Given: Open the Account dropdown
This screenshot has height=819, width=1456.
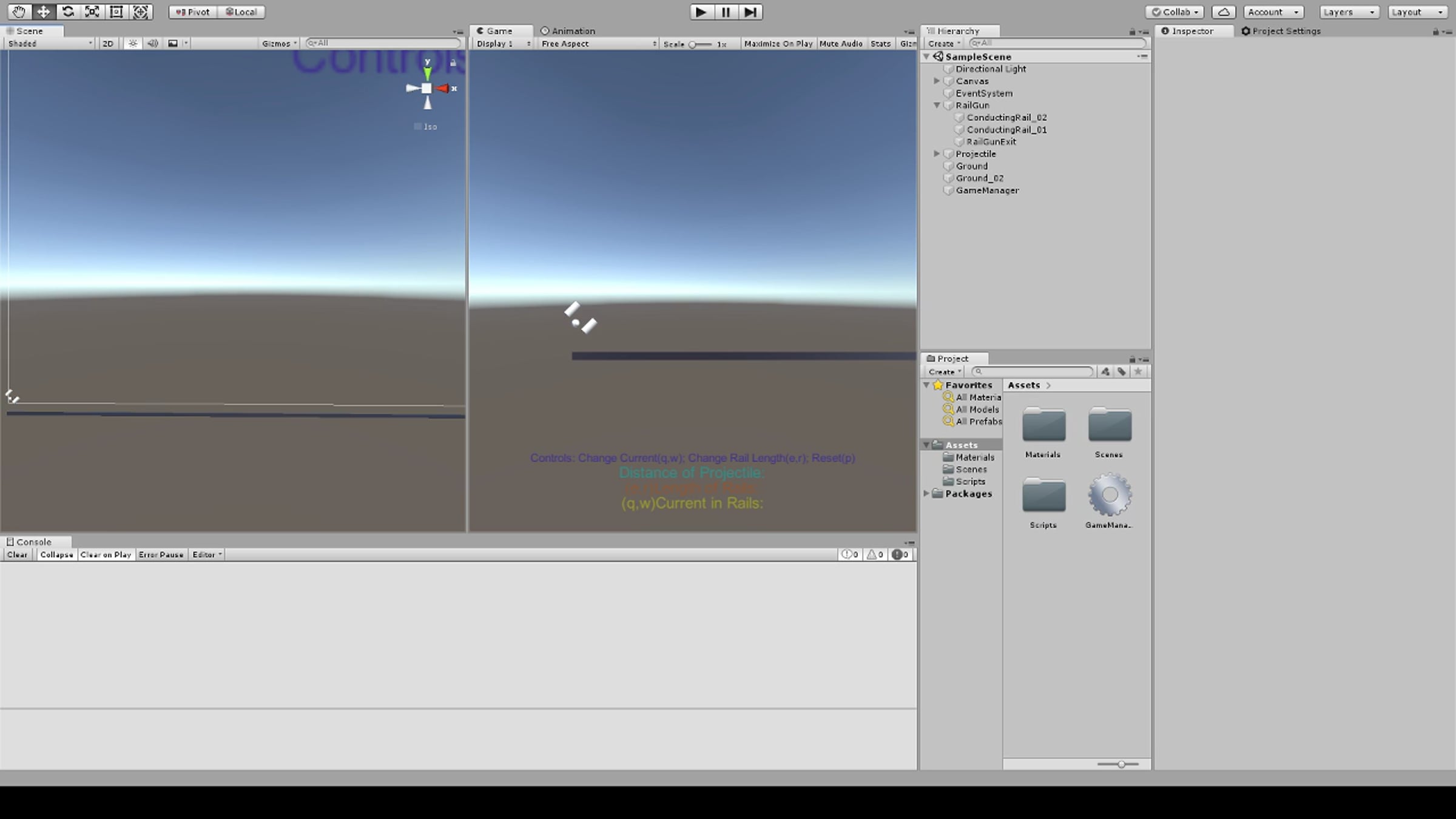Looking at the screenshot, I should click(x=1273, y=12).
